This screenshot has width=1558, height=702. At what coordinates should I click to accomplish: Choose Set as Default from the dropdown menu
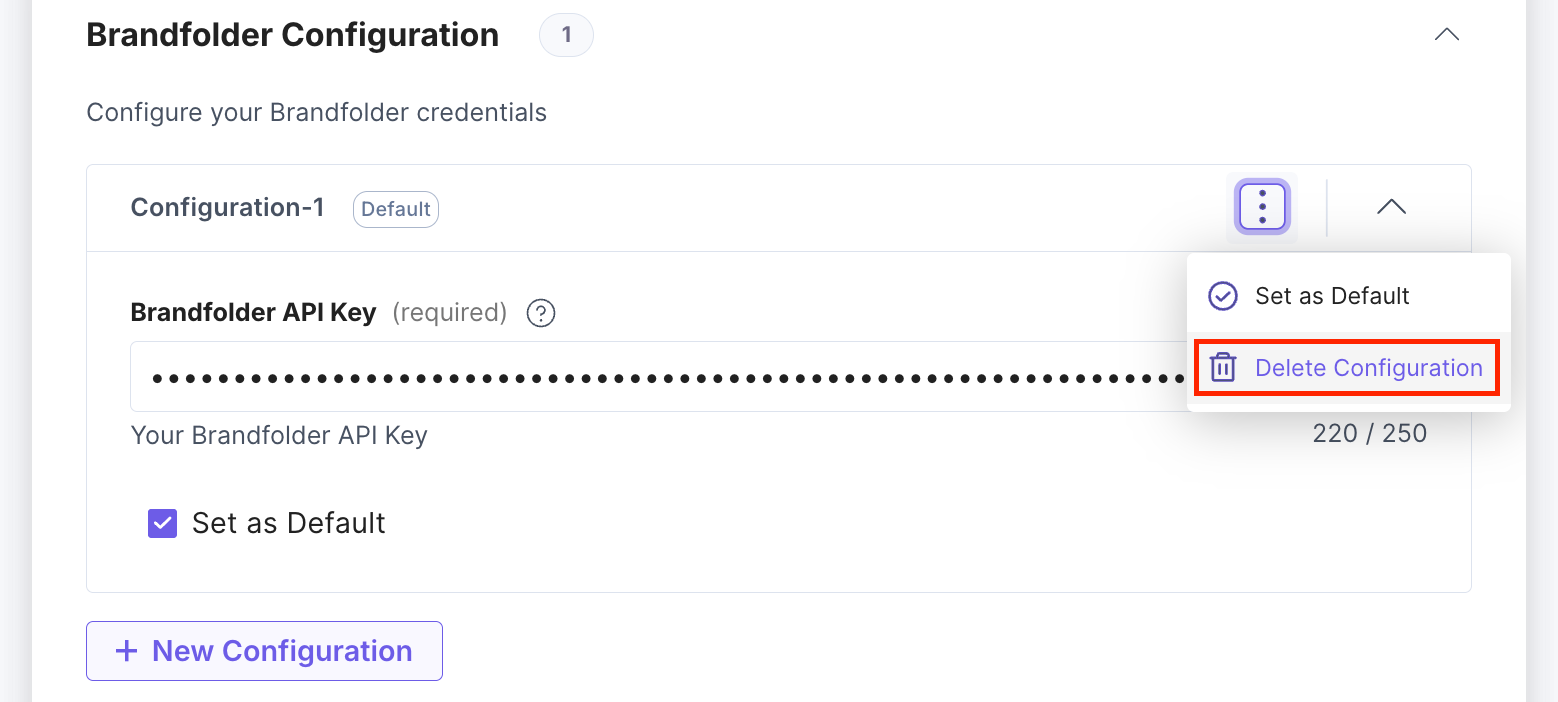click(x=1332, y=296)
